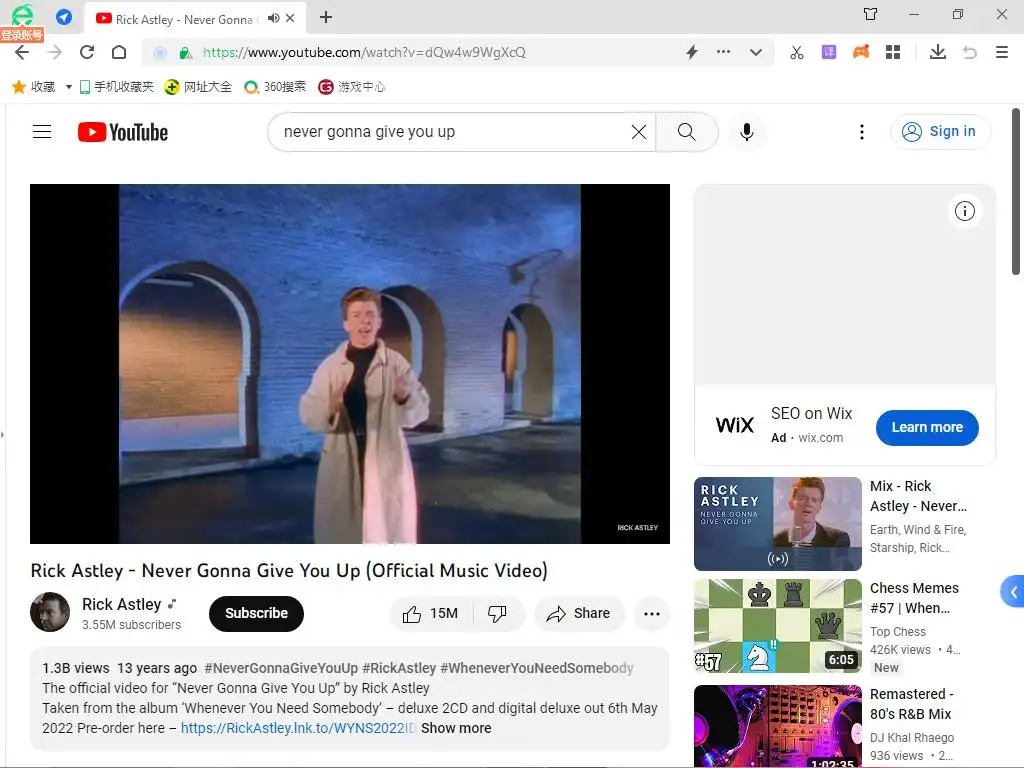The width and height of the screenshot is (1024, 768).
Task: Open the Mix - Rick Astley thumbnail
Action: 778,524
